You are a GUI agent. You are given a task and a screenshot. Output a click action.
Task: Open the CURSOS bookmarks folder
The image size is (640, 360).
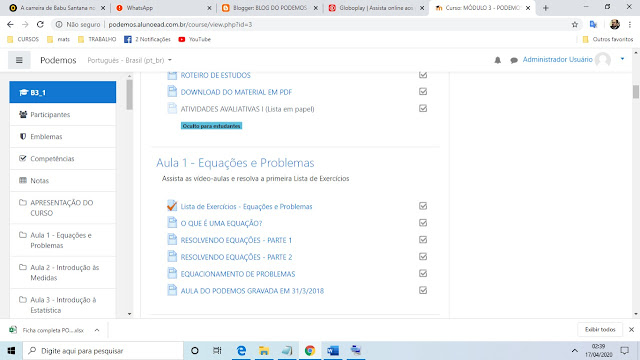[x=23, y=39]
